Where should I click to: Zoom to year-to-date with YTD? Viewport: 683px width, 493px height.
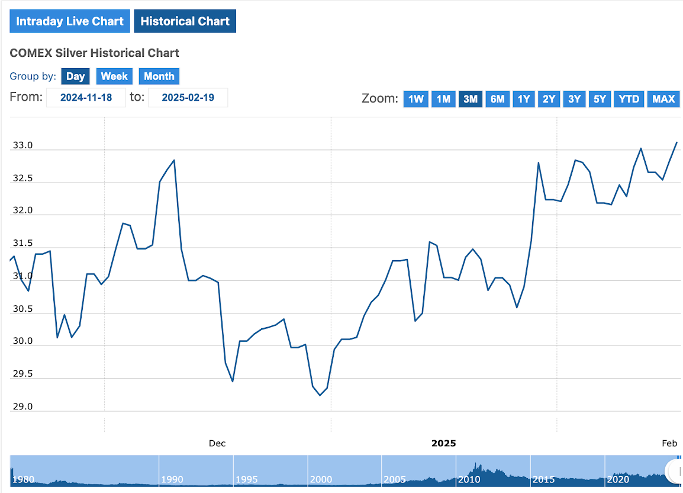(x=629, y=99)
